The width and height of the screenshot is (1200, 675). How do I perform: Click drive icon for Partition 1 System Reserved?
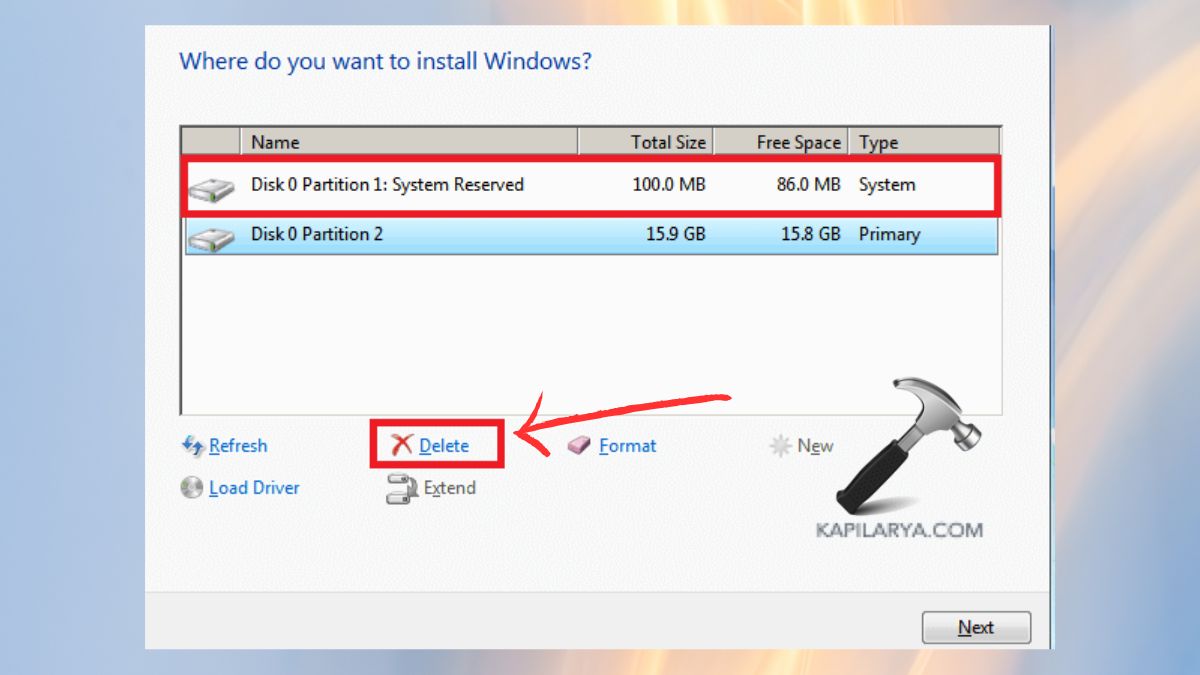coord(212,188)
